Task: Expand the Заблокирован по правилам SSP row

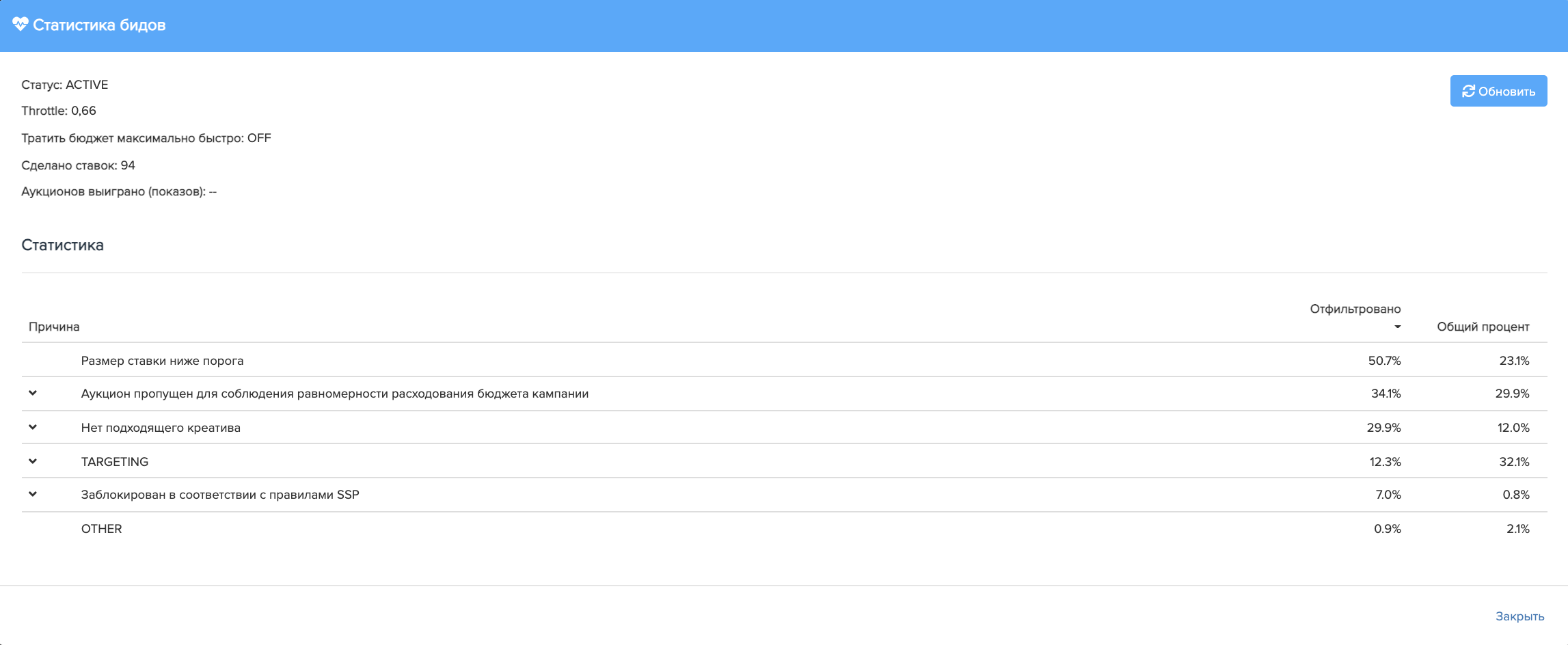Action: point(33,495)
